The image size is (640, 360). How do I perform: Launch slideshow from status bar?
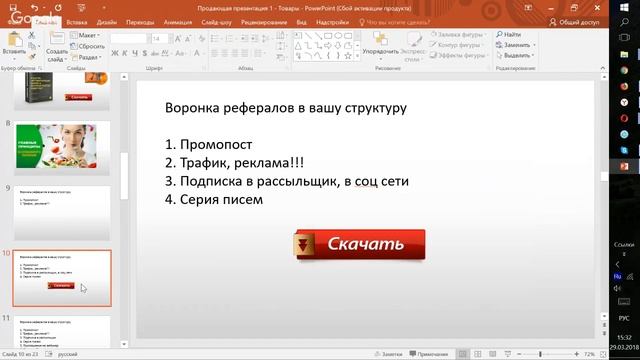(508, 354)
